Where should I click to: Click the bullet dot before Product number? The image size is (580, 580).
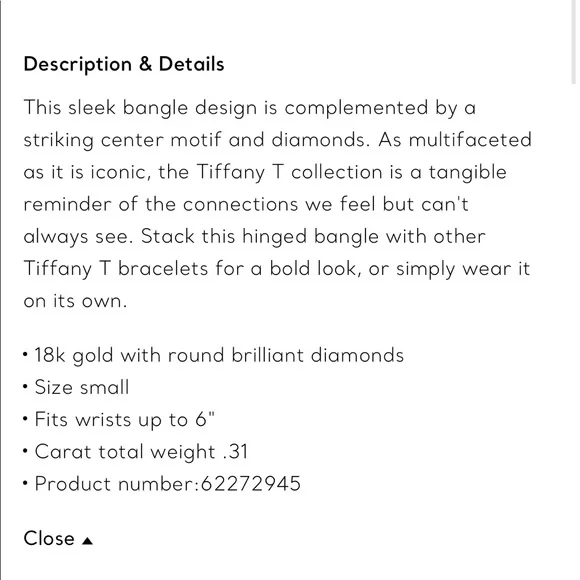(x=25, y=483)
